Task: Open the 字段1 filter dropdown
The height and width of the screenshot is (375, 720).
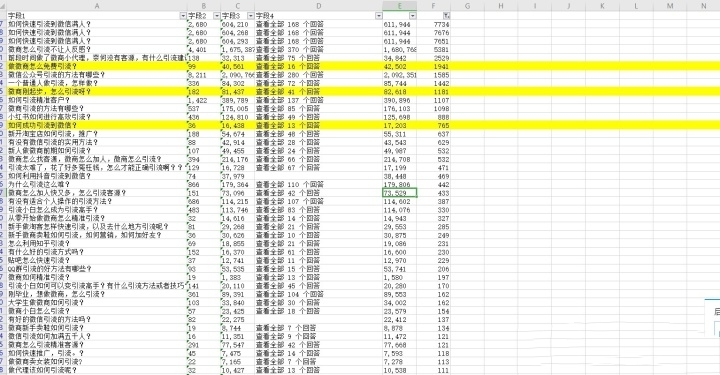Action: (x=183, y=16)
